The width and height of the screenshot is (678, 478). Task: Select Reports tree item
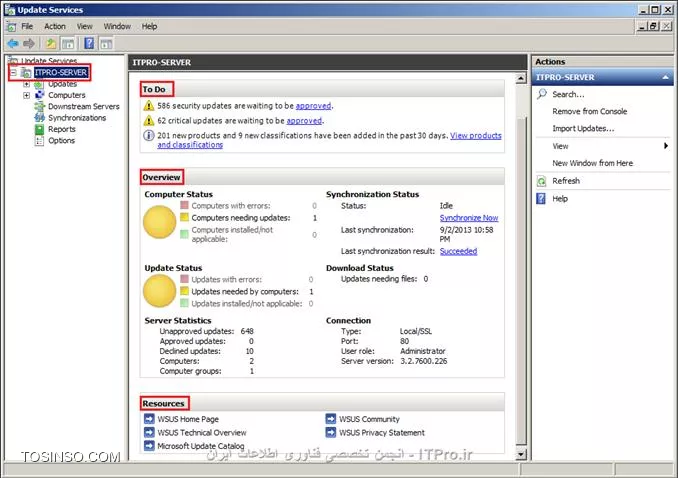(62, 129)
